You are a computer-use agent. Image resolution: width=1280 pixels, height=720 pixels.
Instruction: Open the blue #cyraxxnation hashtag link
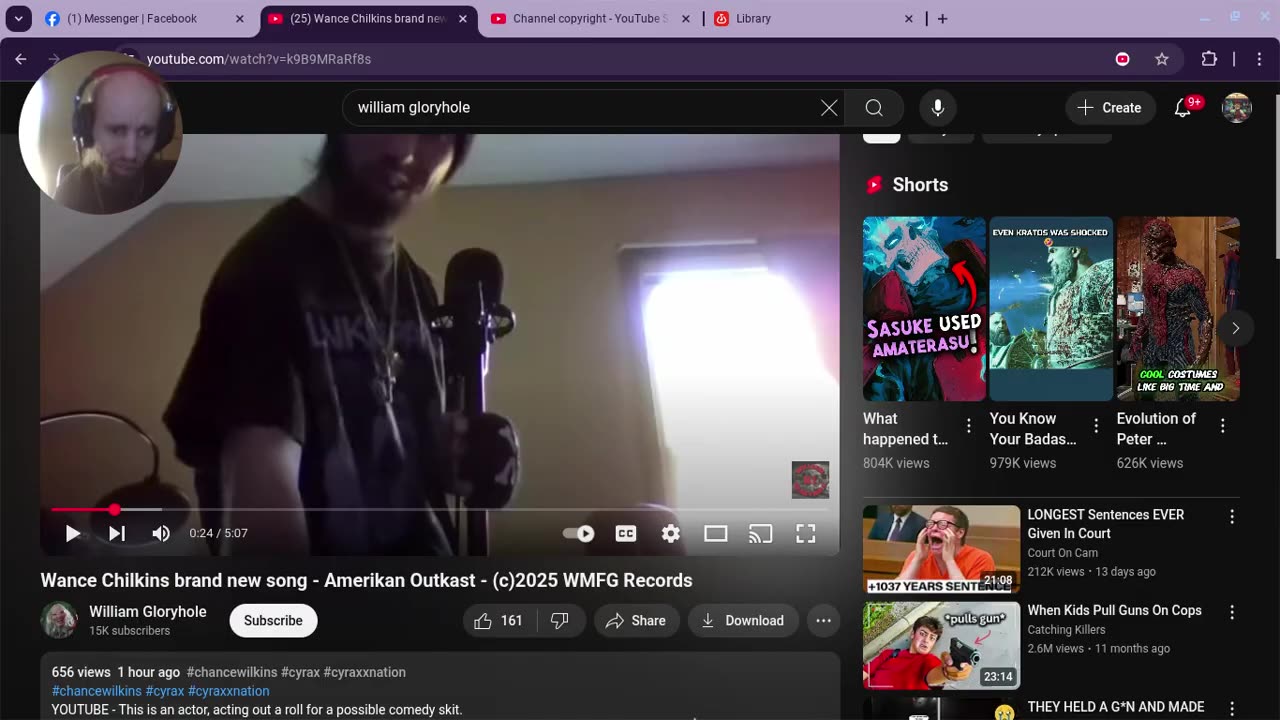click(x=229, y=691)
